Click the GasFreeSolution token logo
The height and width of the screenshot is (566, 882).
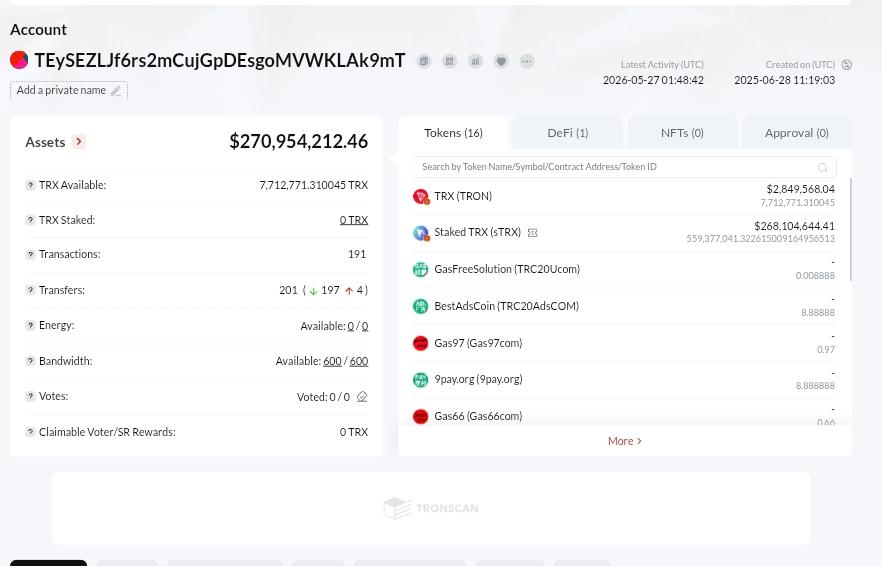(x=421, y=269)
